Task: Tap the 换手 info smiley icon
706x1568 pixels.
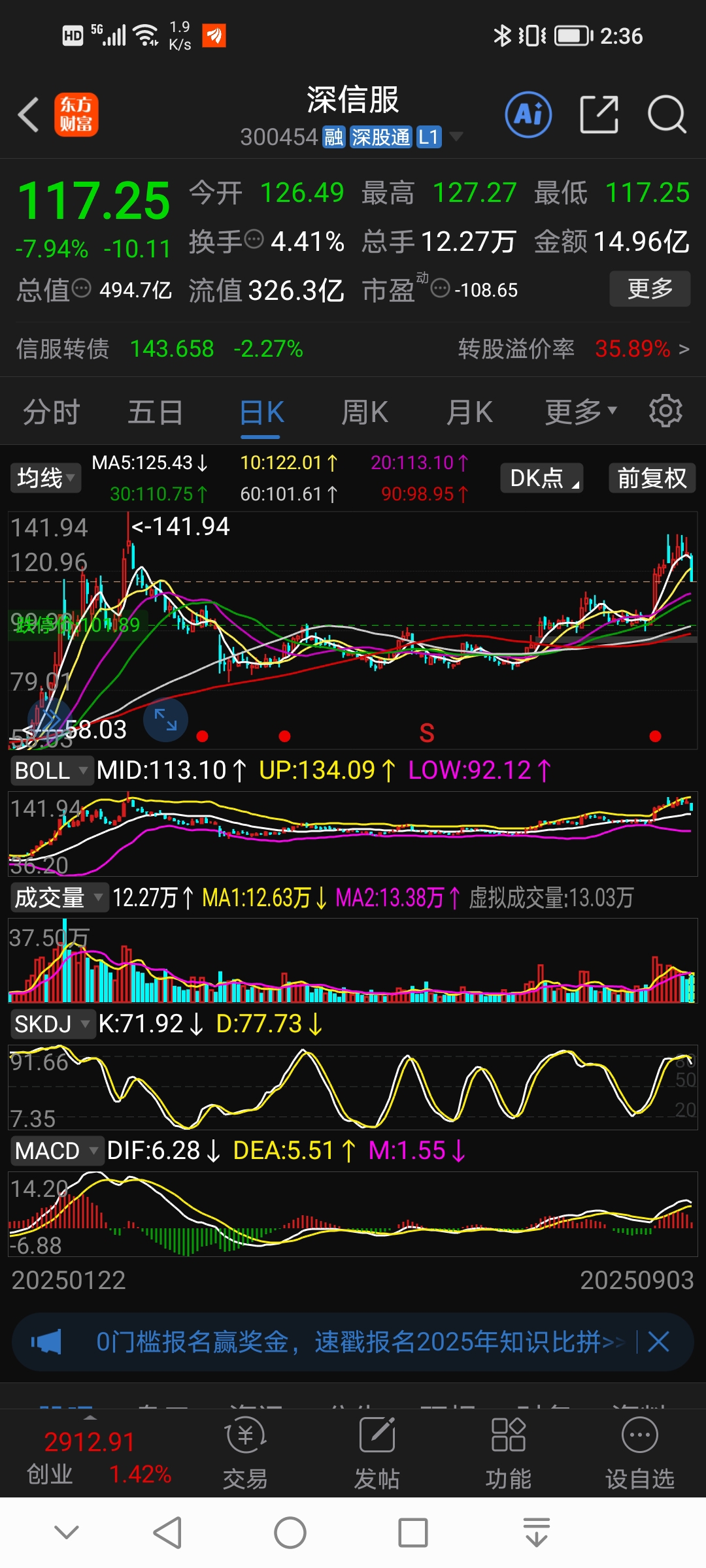Action: point(254,239)
